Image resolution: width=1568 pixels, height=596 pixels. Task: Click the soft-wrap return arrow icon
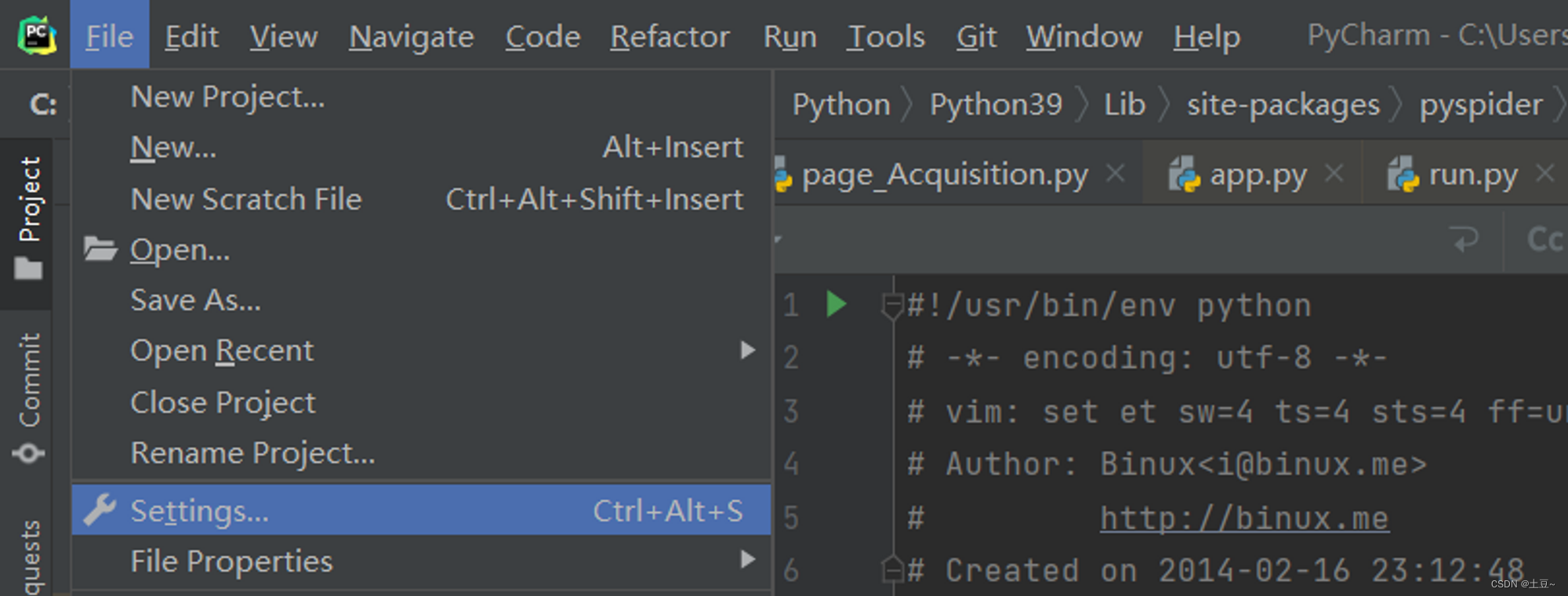[1465, 239]
